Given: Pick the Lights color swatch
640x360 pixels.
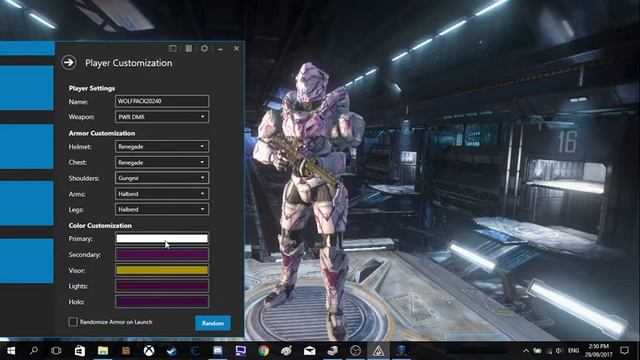Looking at the screenshot, I should (x=162, y=286).
